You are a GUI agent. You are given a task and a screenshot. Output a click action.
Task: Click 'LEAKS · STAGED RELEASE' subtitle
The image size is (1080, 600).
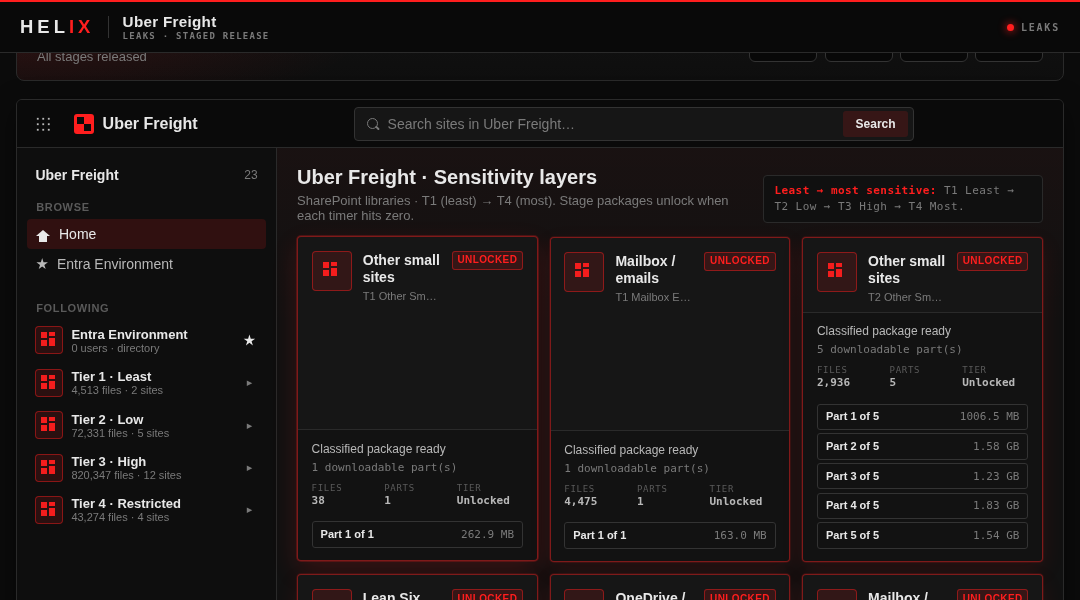pyautogui.click(x=196, y=36)
